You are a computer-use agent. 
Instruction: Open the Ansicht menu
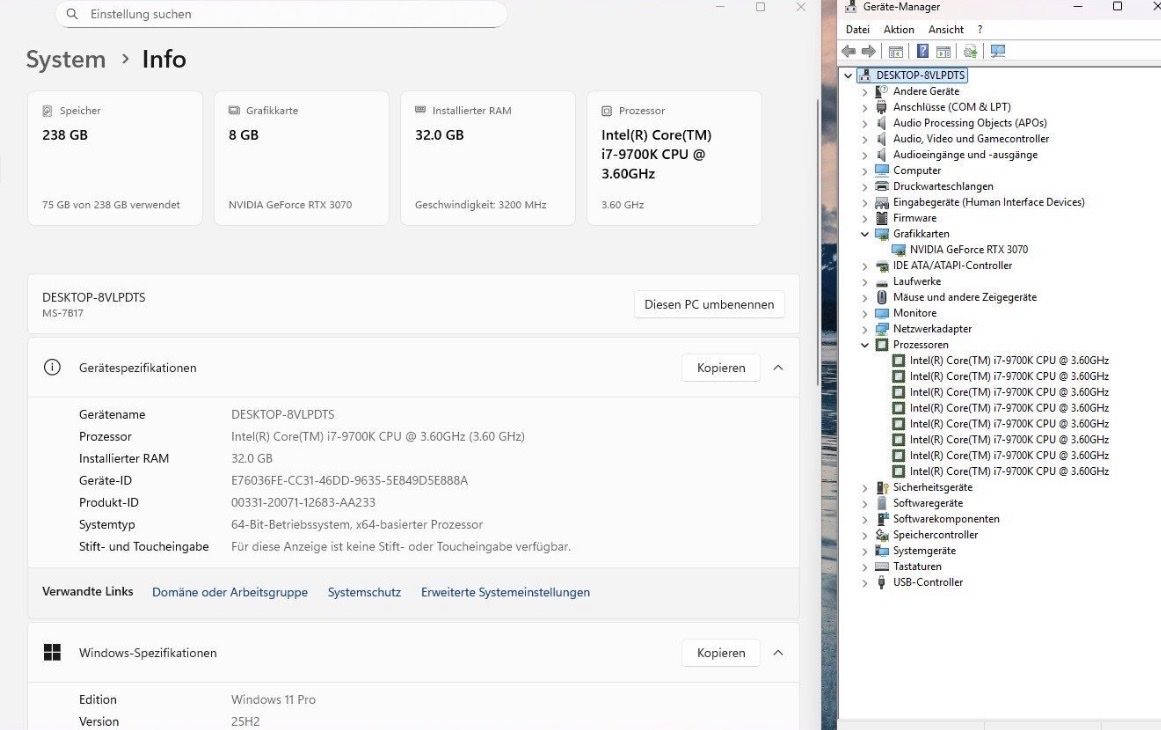tap(946, 30)
